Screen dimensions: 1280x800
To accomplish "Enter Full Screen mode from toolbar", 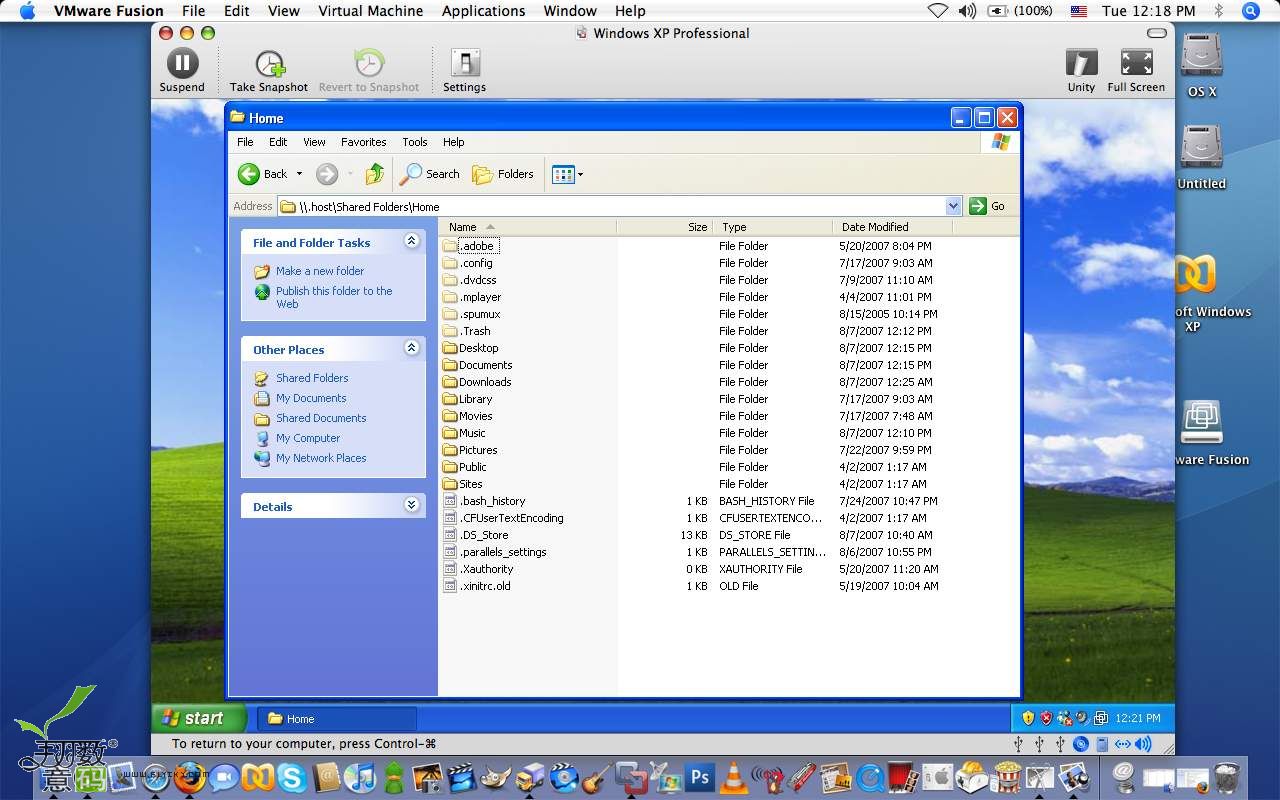I will (1136, 63).
